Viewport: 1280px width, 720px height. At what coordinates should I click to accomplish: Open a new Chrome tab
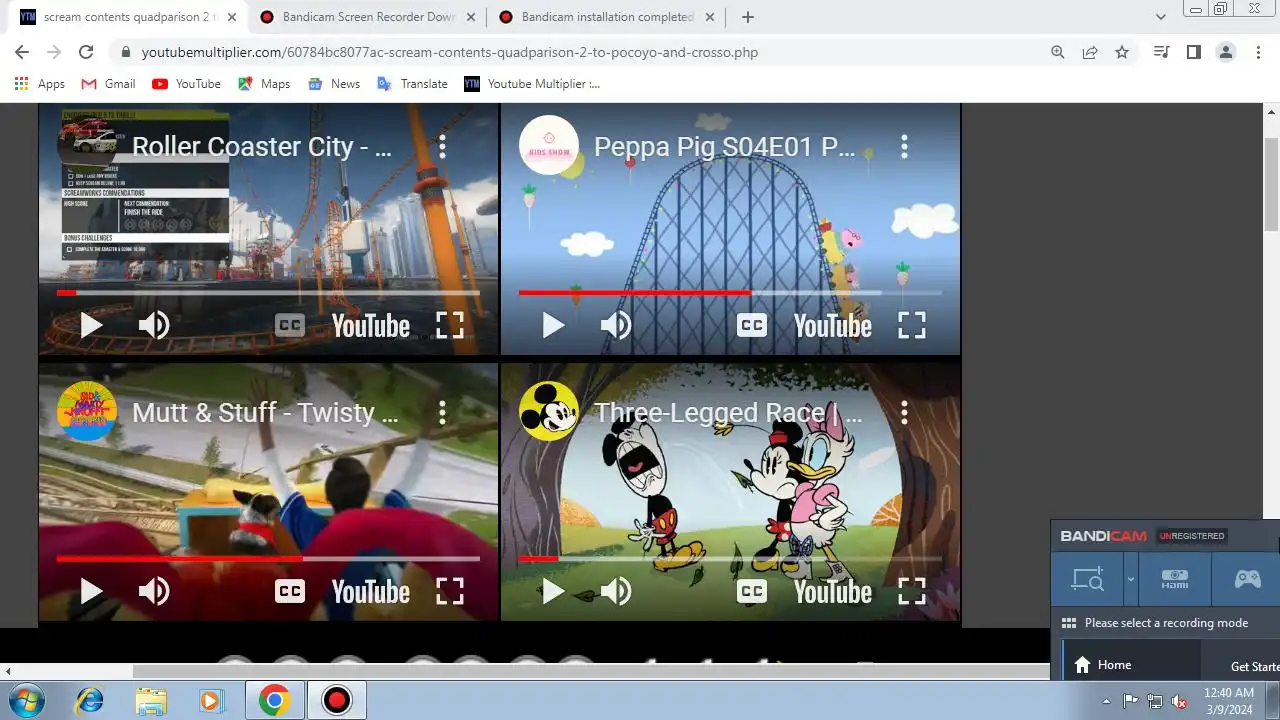pos(747,17)
